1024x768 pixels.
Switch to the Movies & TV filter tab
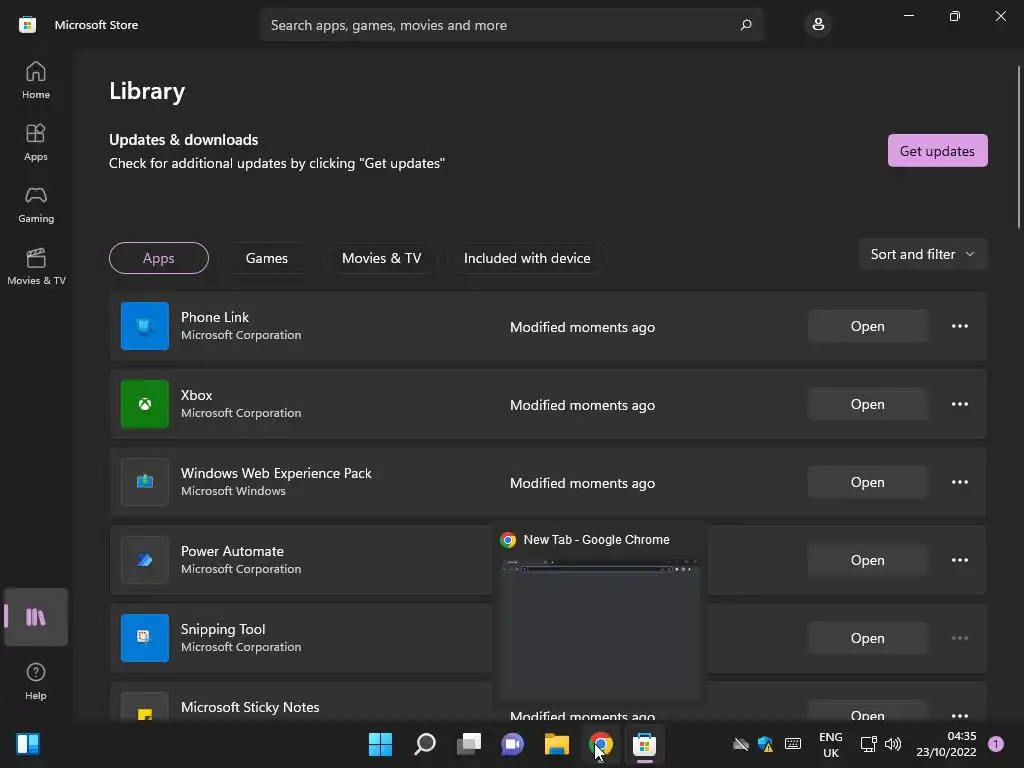click(x=381, y=258)
